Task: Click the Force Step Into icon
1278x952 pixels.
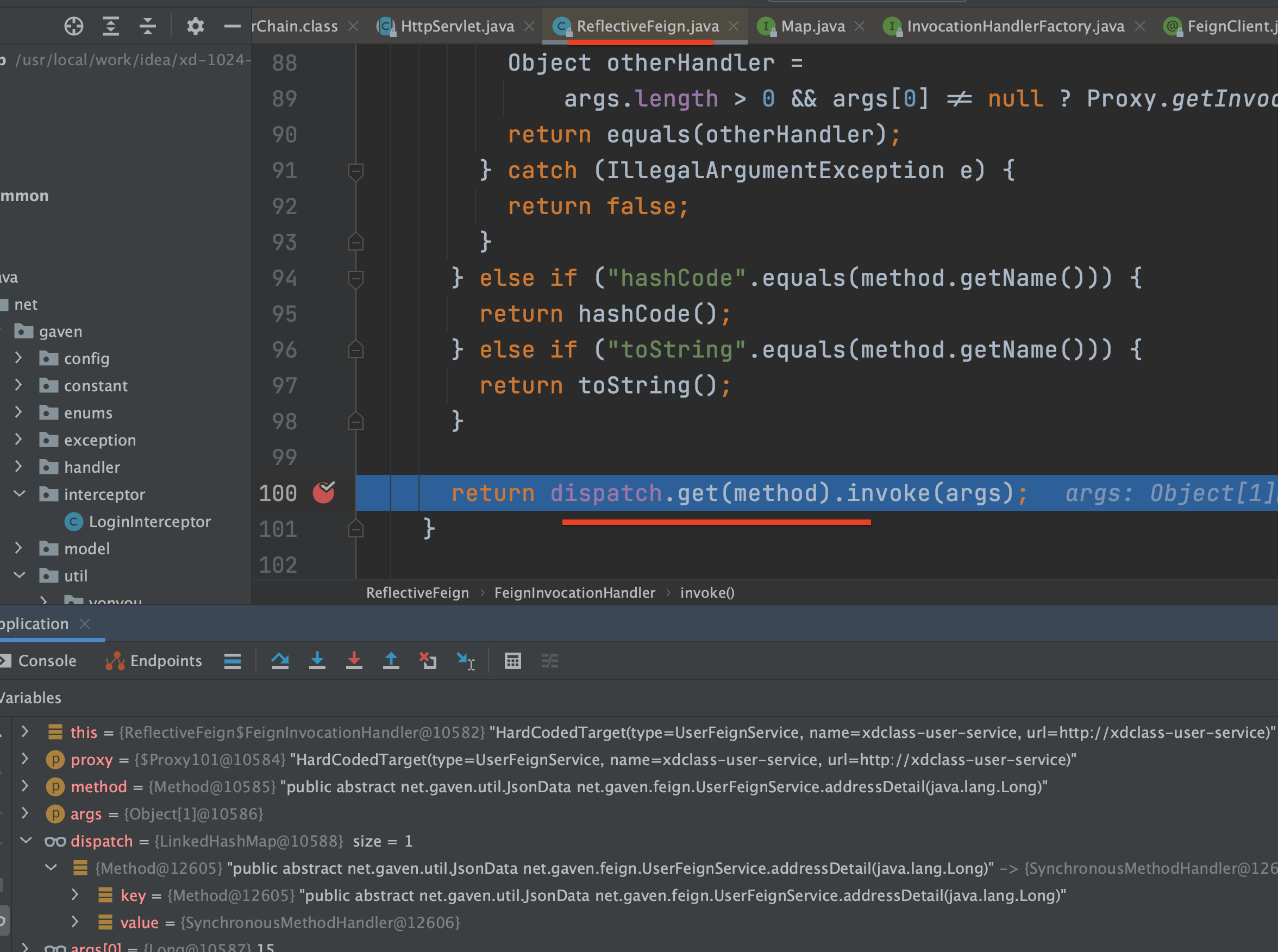Action: (x=354, y=660)
